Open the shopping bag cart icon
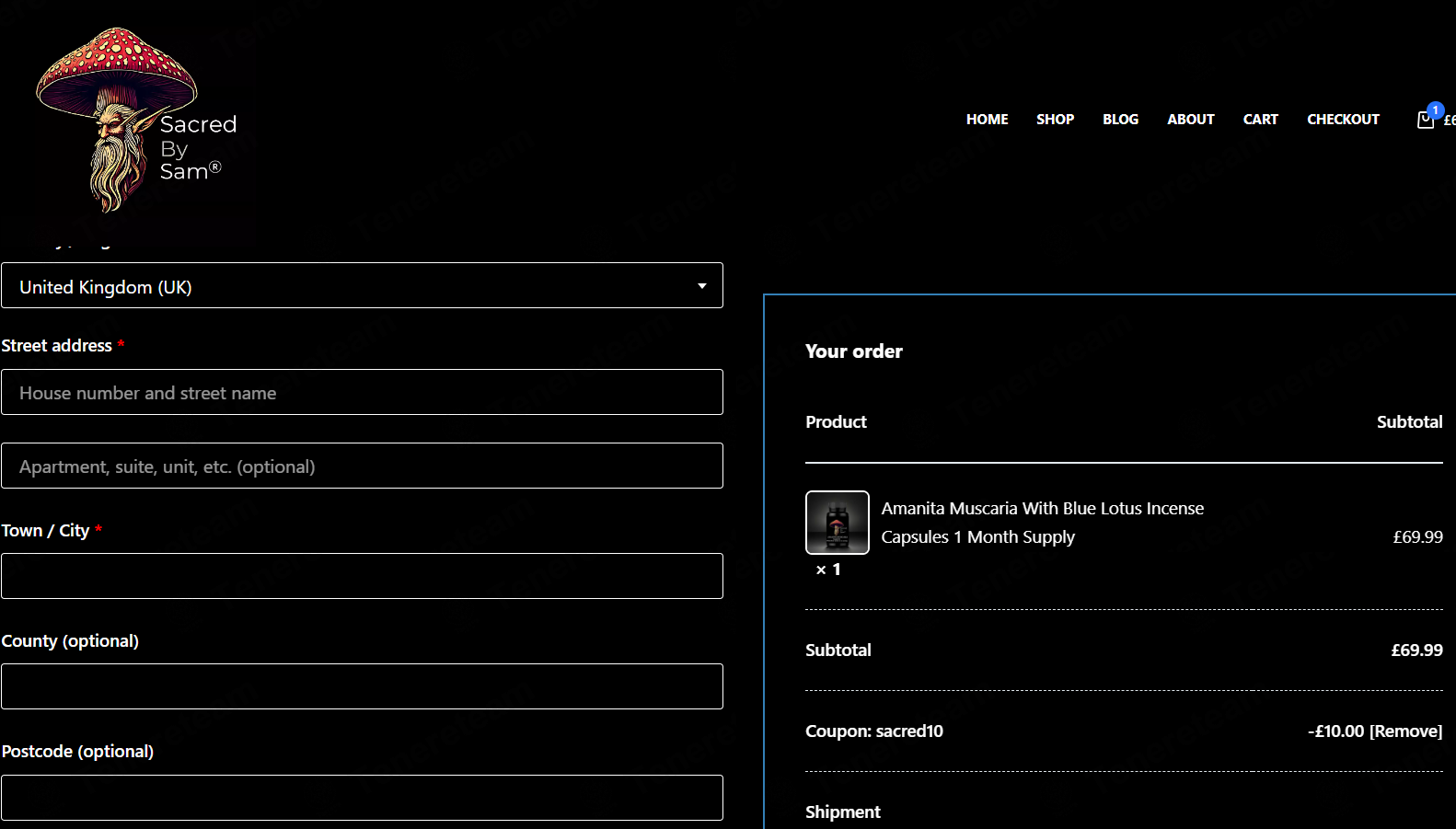The height and width of the screenshot is (829, 1456). click(x=1425, y=120)
